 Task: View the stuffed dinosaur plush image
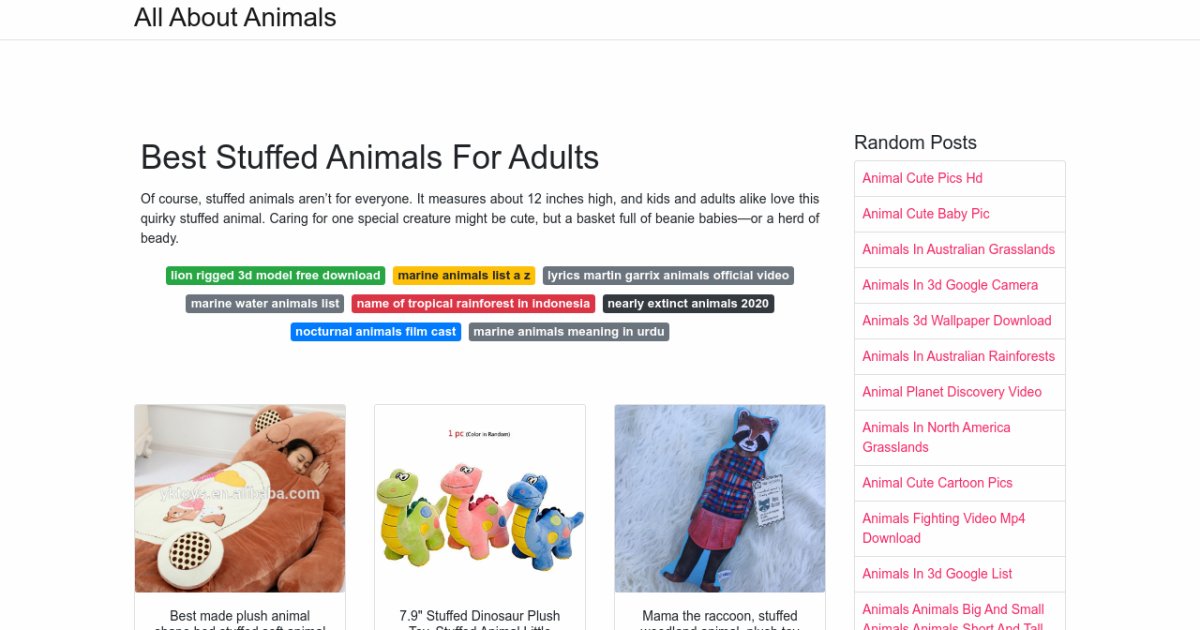[480, 498]
